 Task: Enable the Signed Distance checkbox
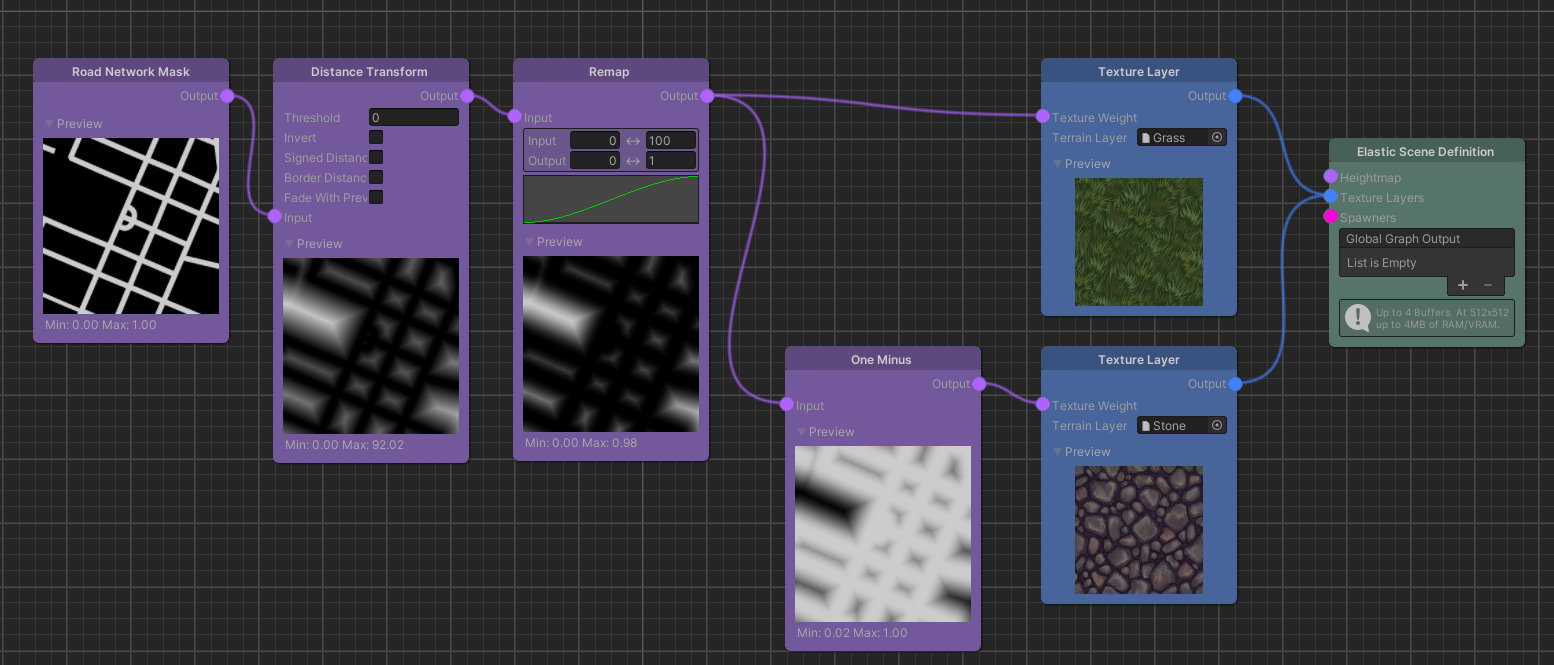pyautogui.click(x=375, y=157)
